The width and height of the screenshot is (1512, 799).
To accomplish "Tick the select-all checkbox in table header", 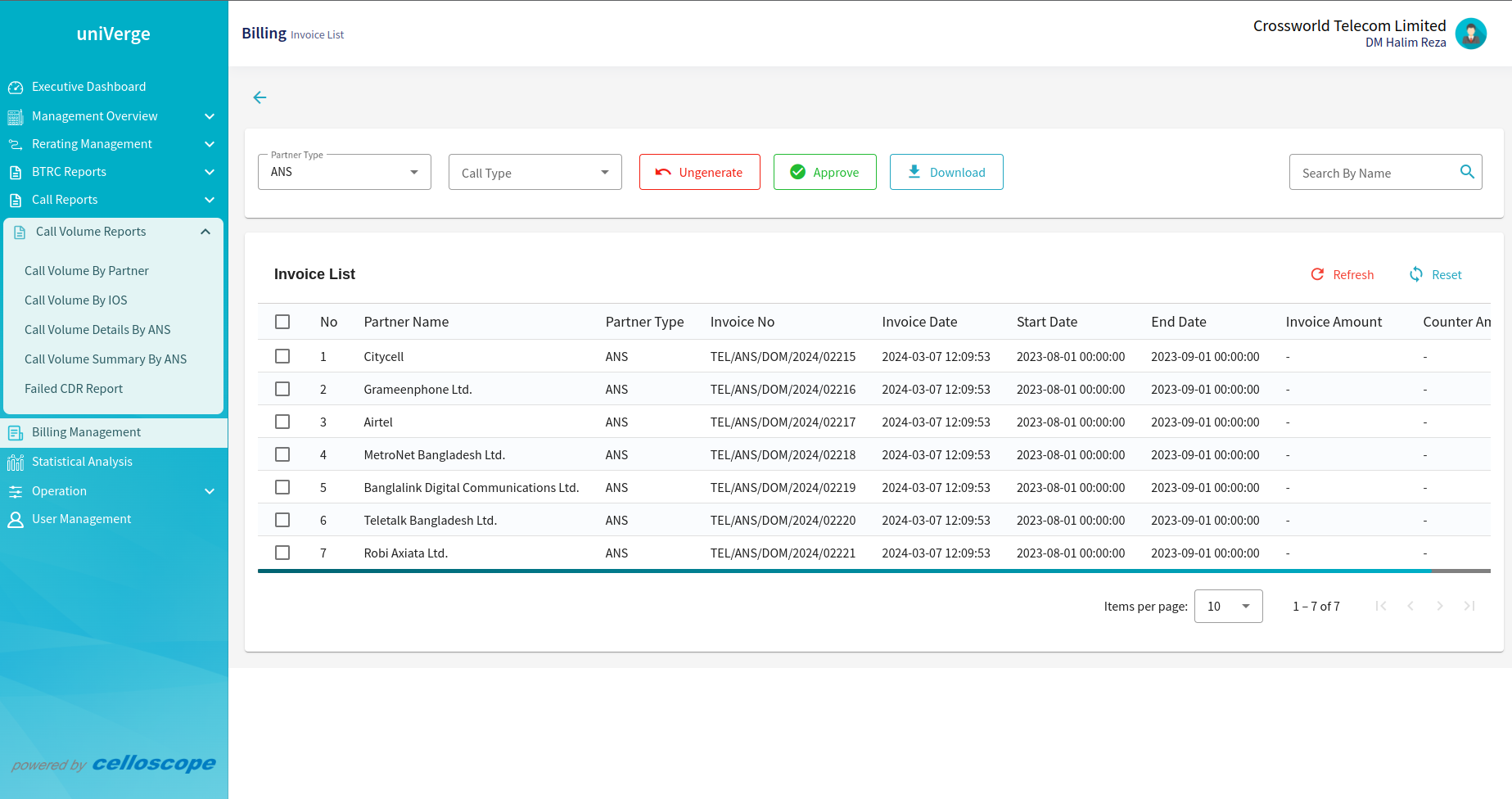I will pyautogui.click(x=282, y=322).
